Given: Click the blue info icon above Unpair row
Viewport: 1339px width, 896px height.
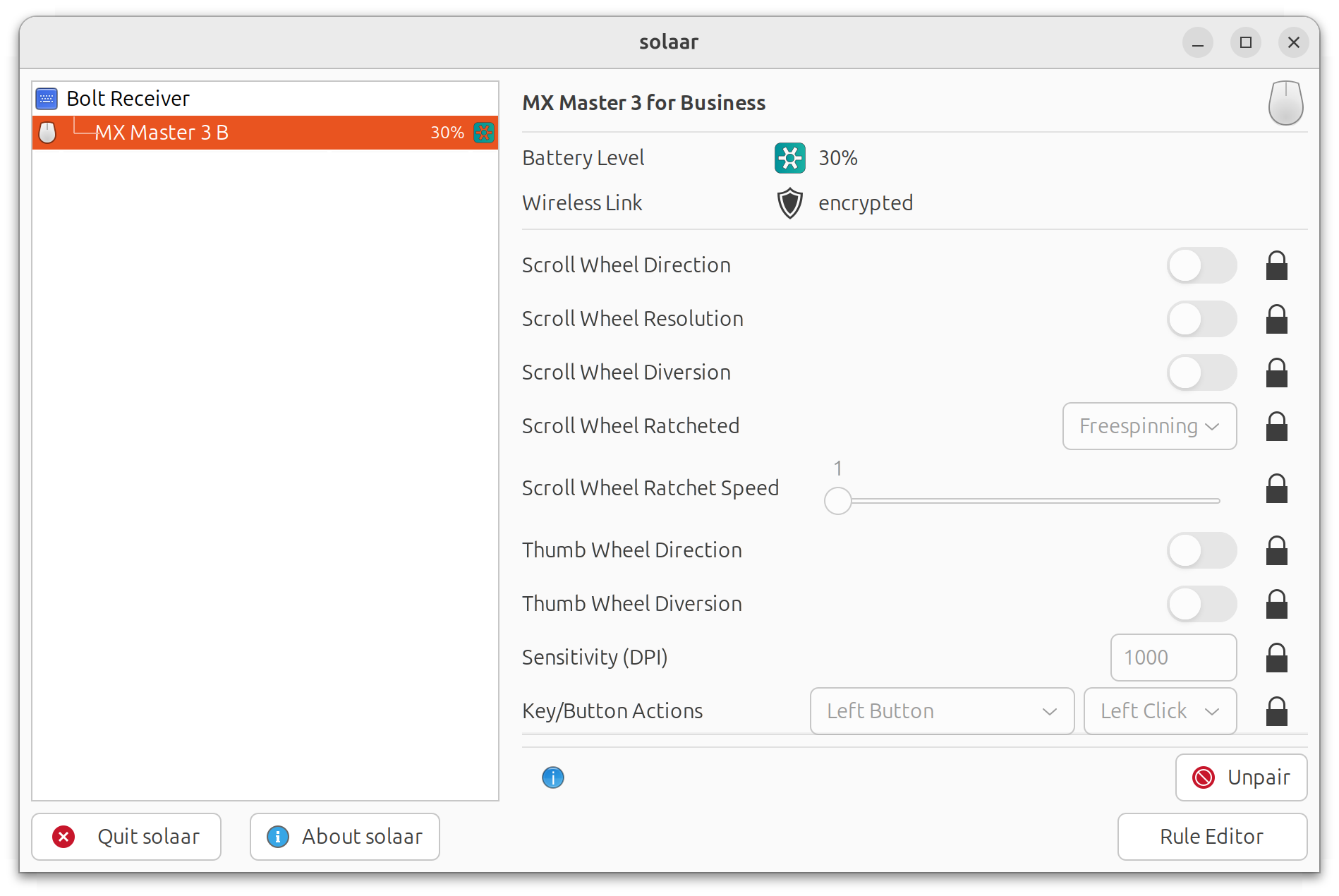Looking at the screenshot, I should tap(552, 777).
